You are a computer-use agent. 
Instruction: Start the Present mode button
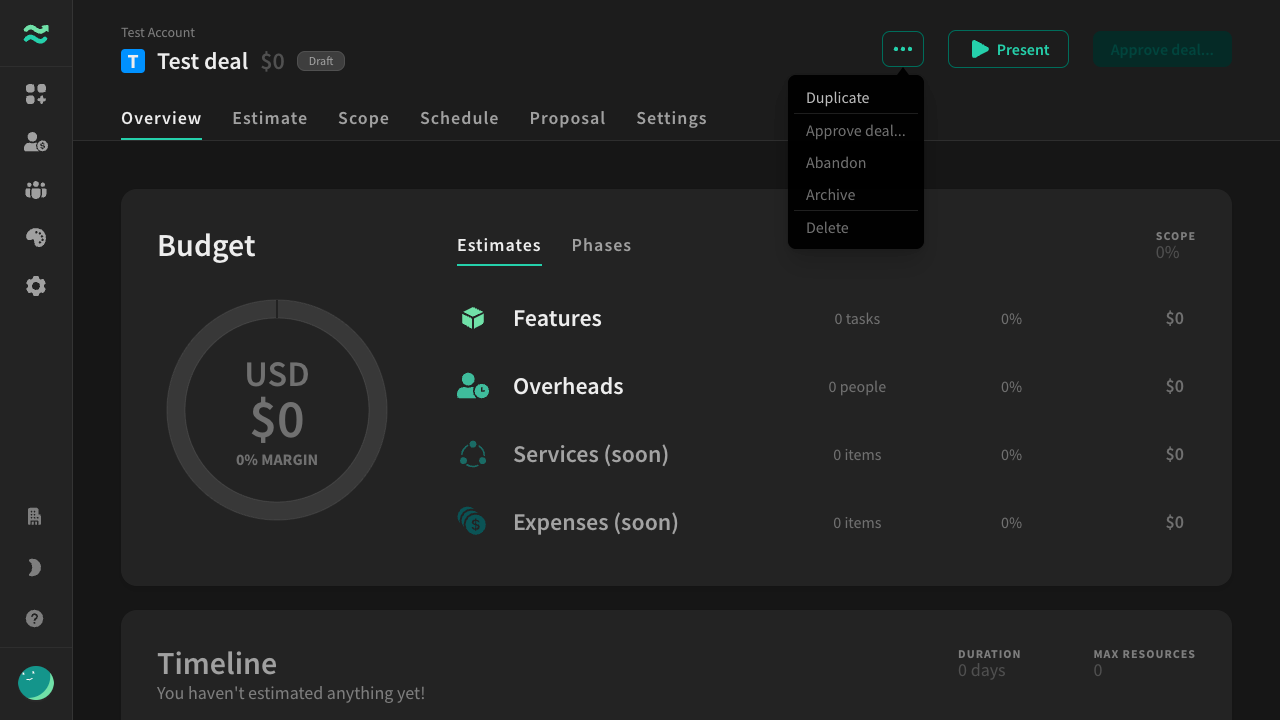click(x=1008, y=49)
